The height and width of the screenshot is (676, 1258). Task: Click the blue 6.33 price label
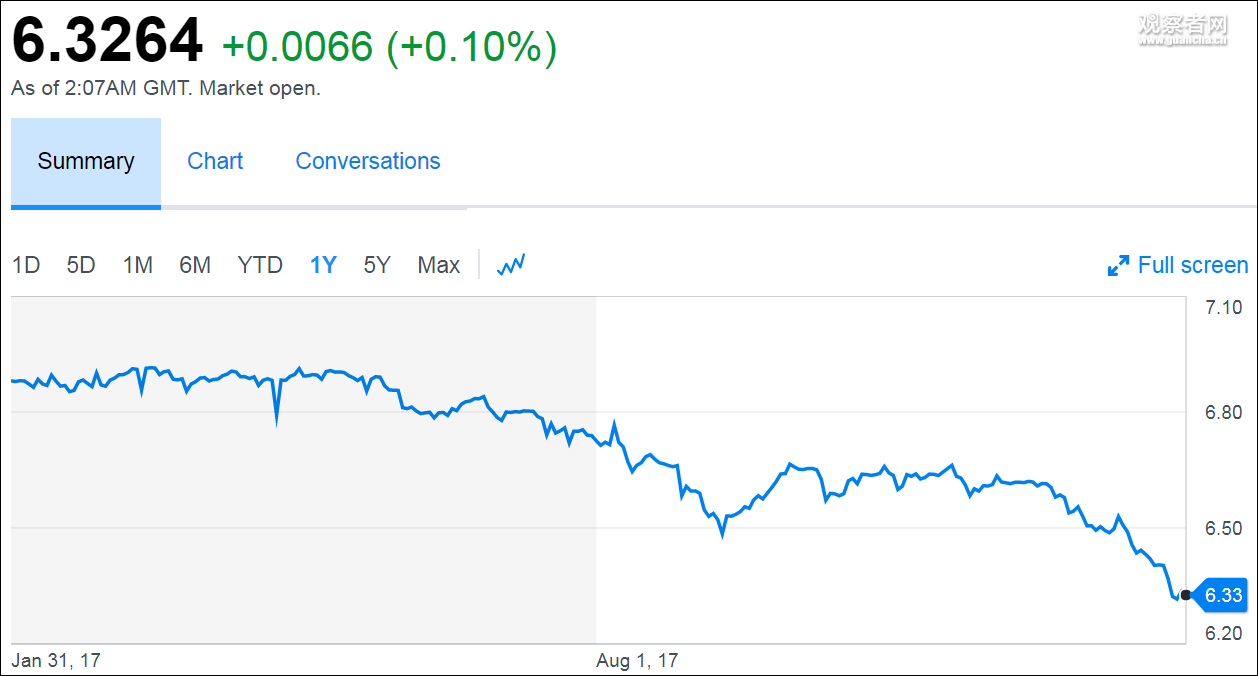1222,596
